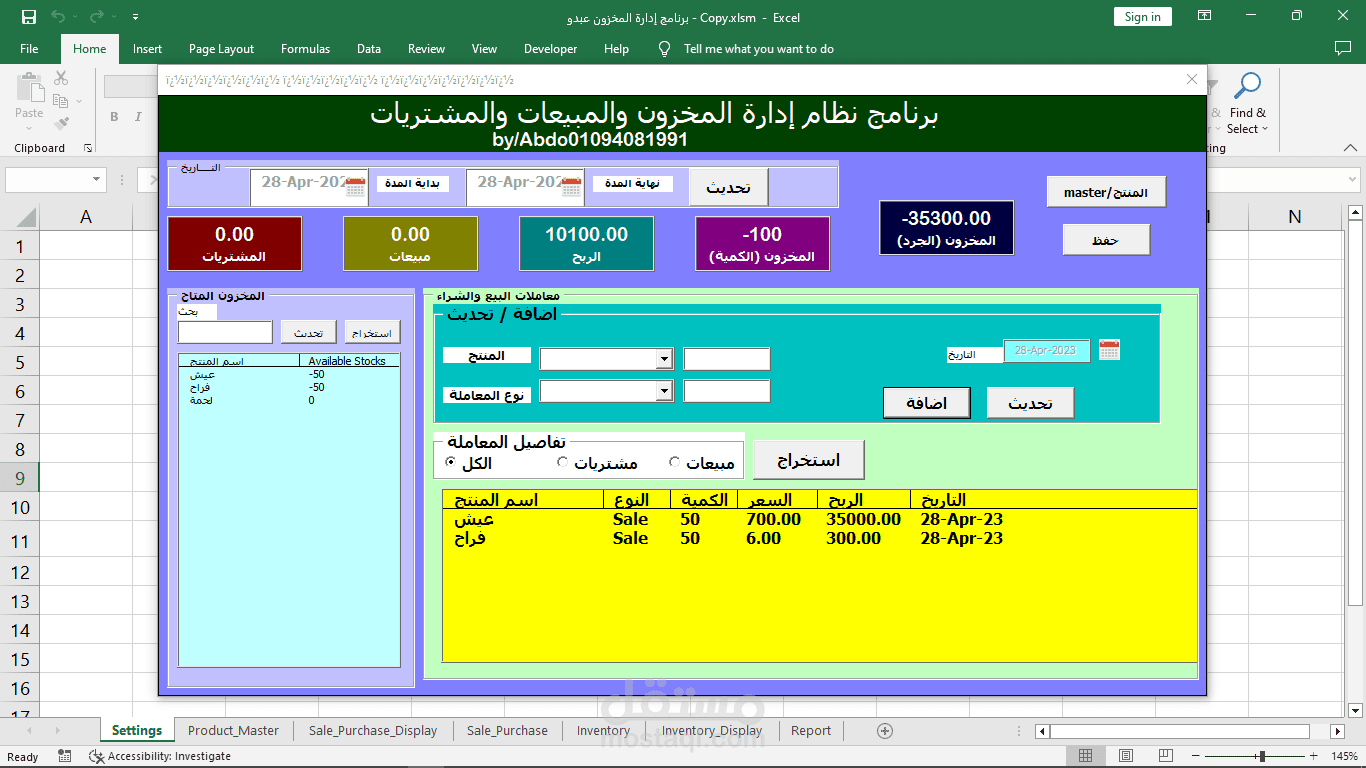The image size is (1366, 768).
Task: Switch to Report sheet tab
Action: [x=811, y=731]
